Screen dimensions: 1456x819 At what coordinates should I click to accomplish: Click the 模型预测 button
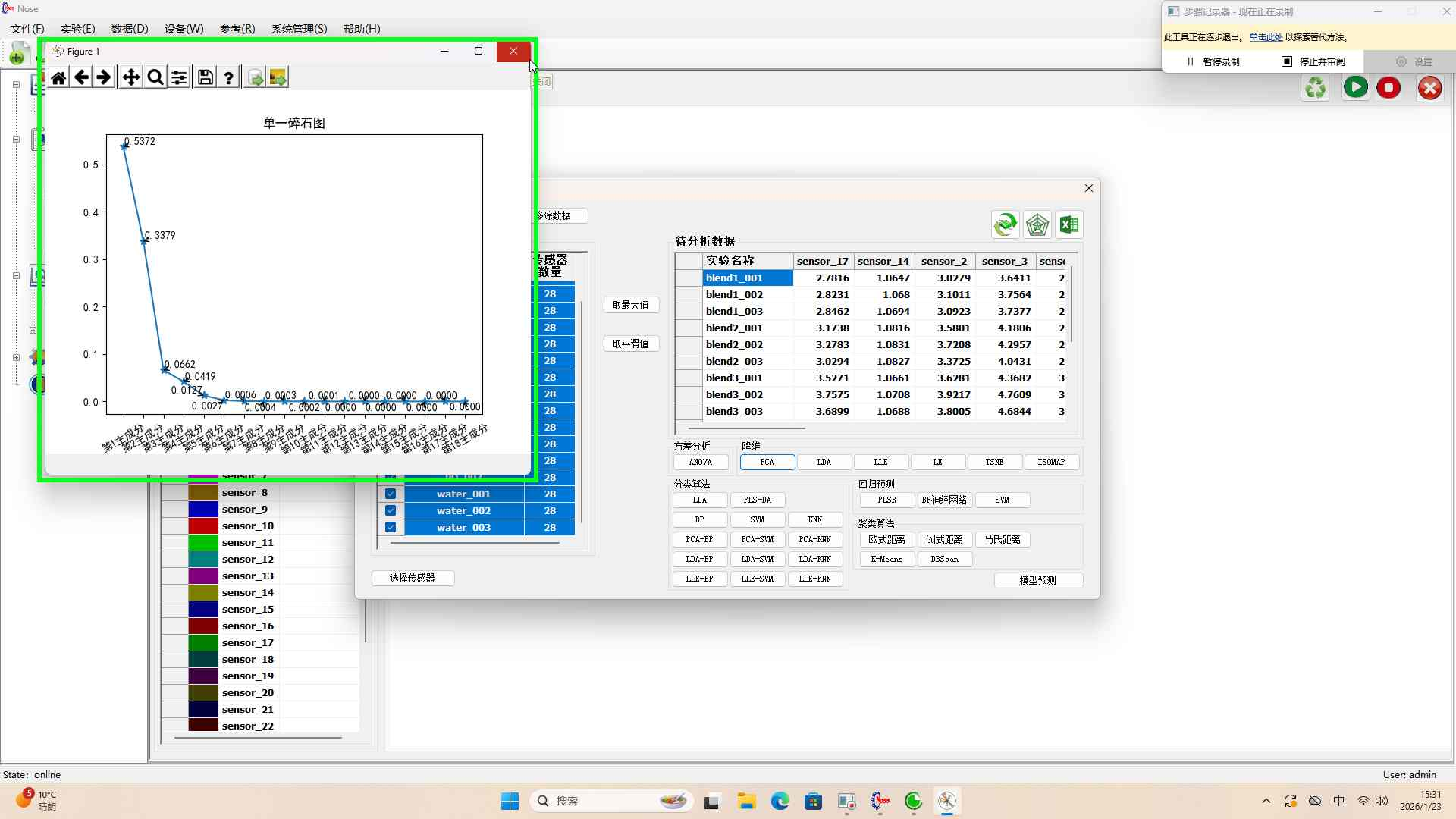tap(1037, 580)
